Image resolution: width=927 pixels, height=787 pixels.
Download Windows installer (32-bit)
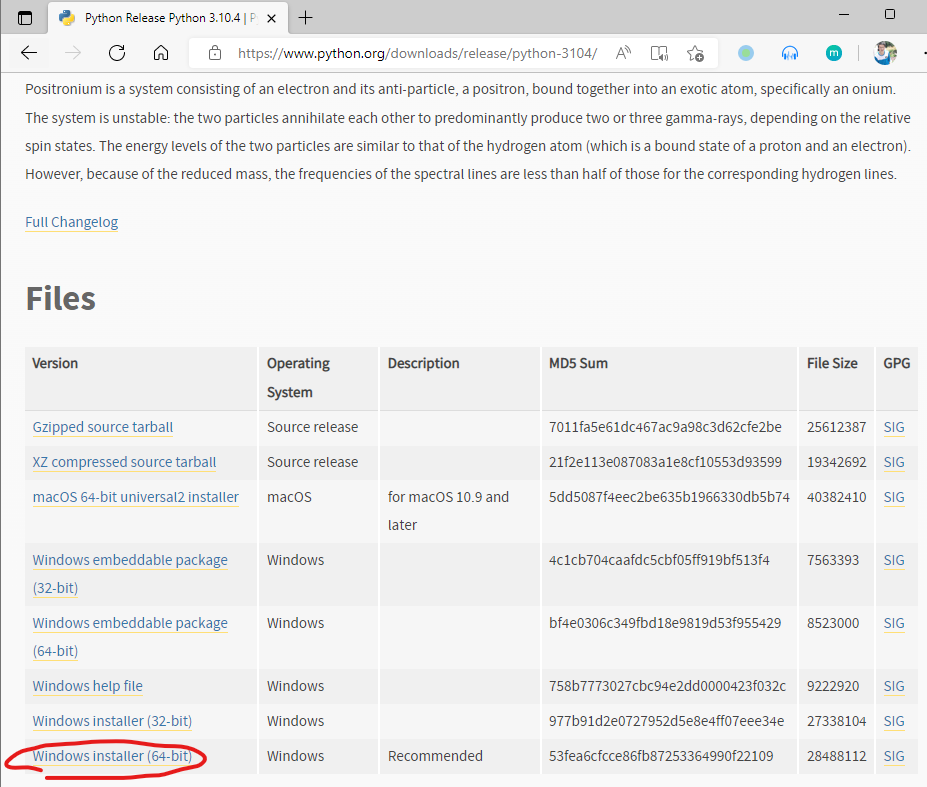click(112, 721)
